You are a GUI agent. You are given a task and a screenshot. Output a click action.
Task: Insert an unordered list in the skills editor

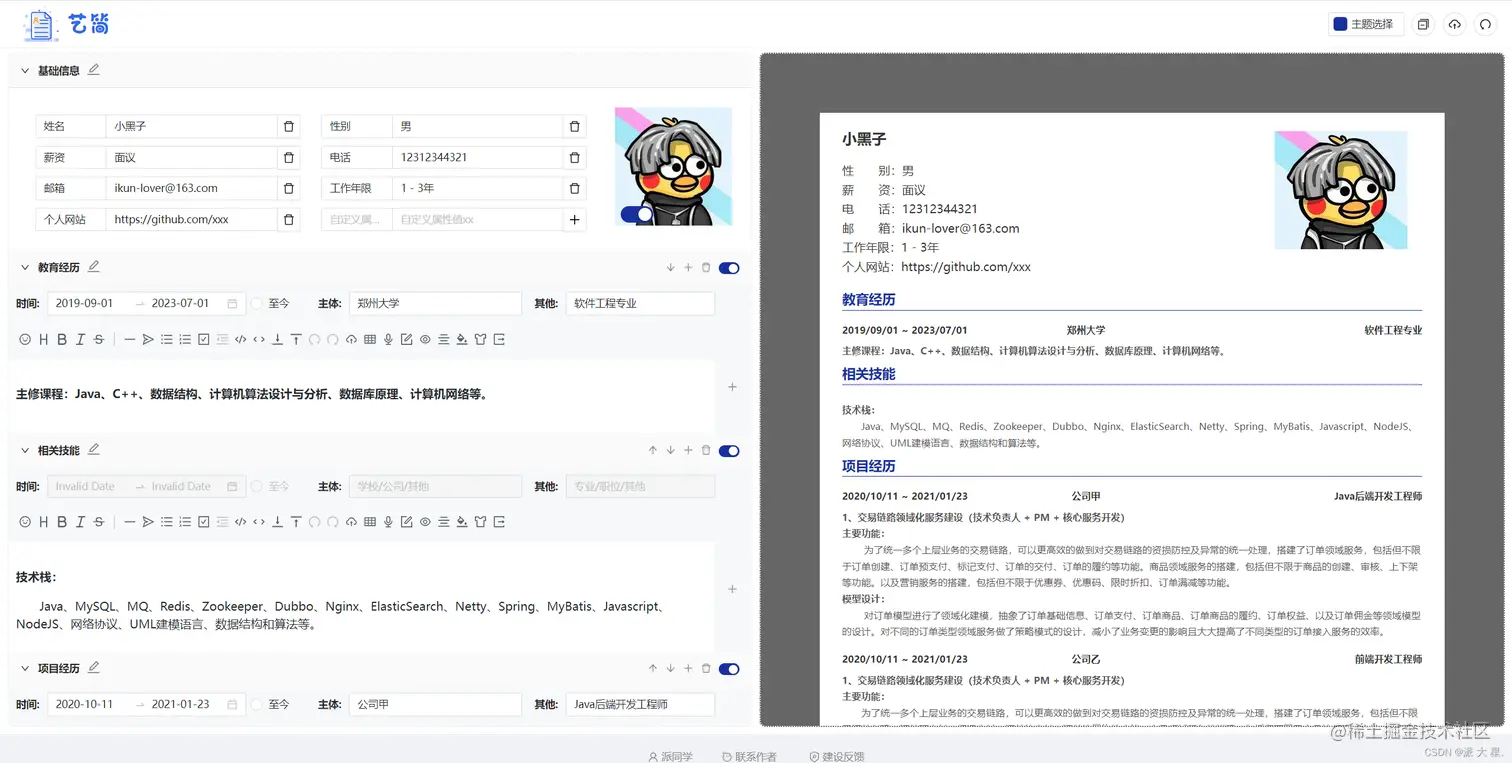pos(166,521)
